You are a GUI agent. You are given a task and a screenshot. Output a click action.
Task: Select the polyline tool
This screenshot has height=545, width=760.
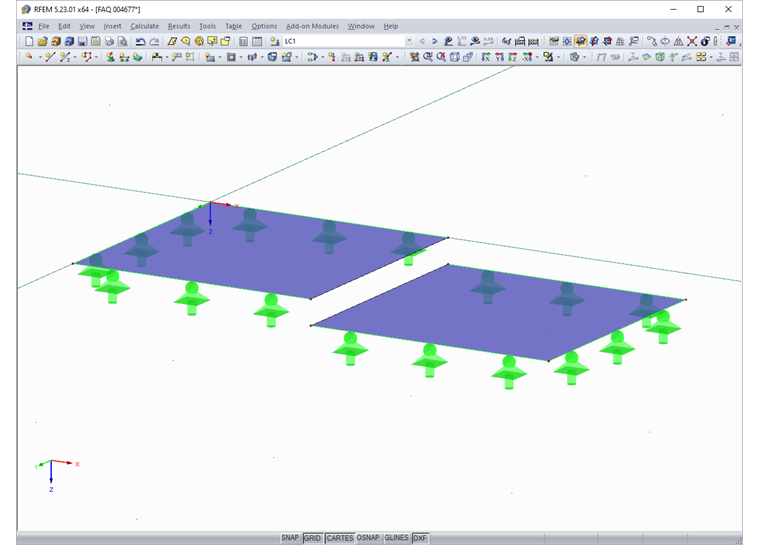point(86,57)
